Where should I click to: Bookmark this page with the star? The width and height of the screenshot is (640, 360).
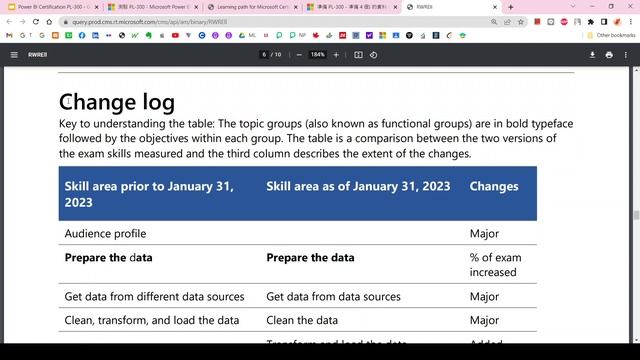pyautogui.click(x=521, y=22)
